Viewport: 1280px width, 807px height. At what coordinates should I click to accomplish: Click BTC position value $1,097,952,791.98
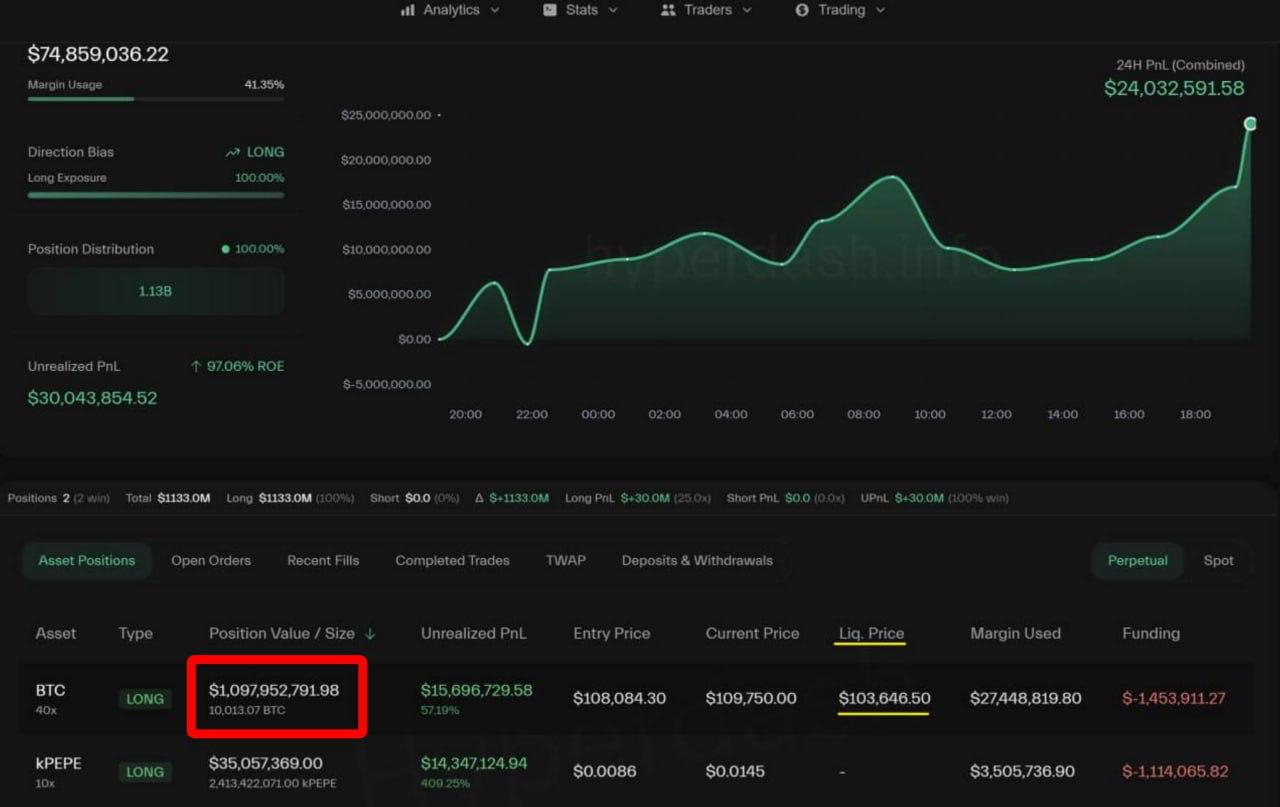[274, 691]
